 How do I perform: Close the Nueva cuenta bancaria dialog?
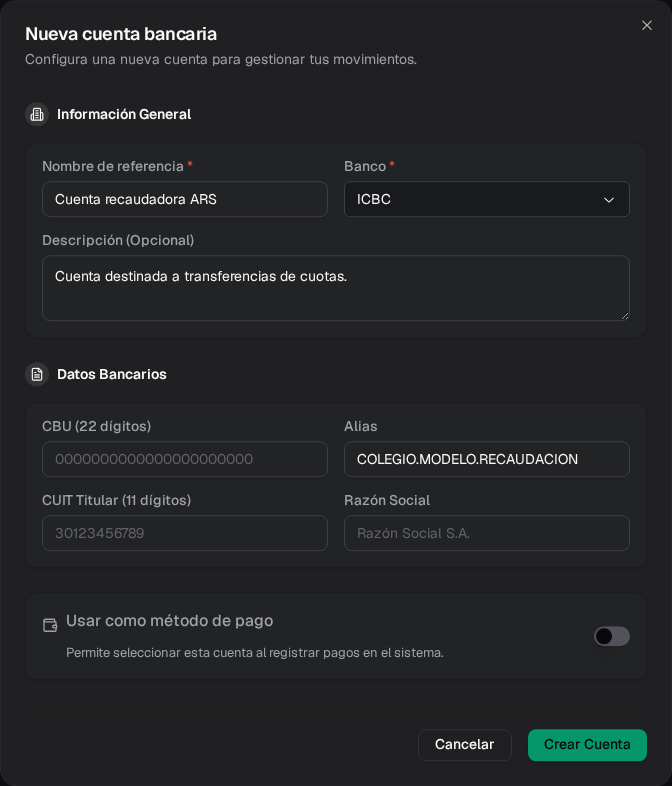tap(647, 26)
